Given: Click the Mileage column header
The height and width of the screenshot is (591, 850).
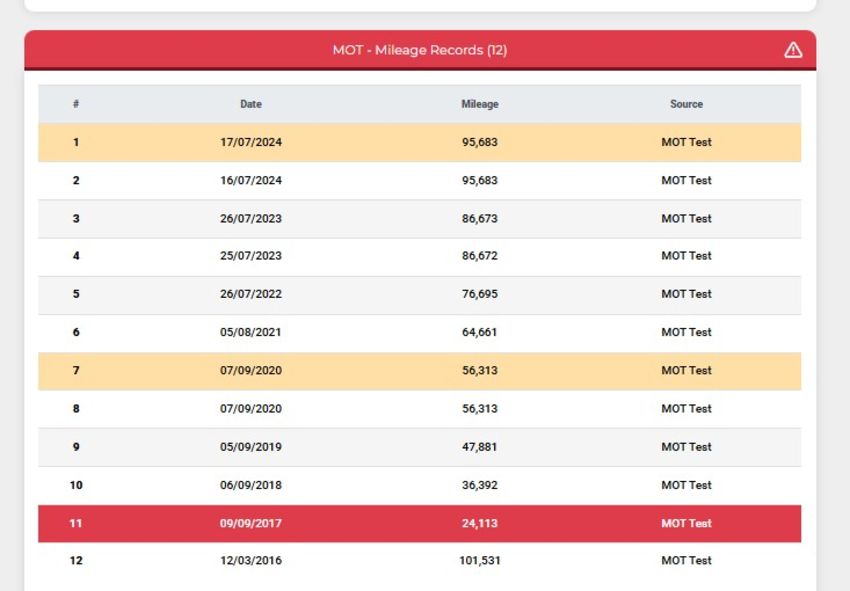Looking at the screenshot, I should tap(480, 104).
